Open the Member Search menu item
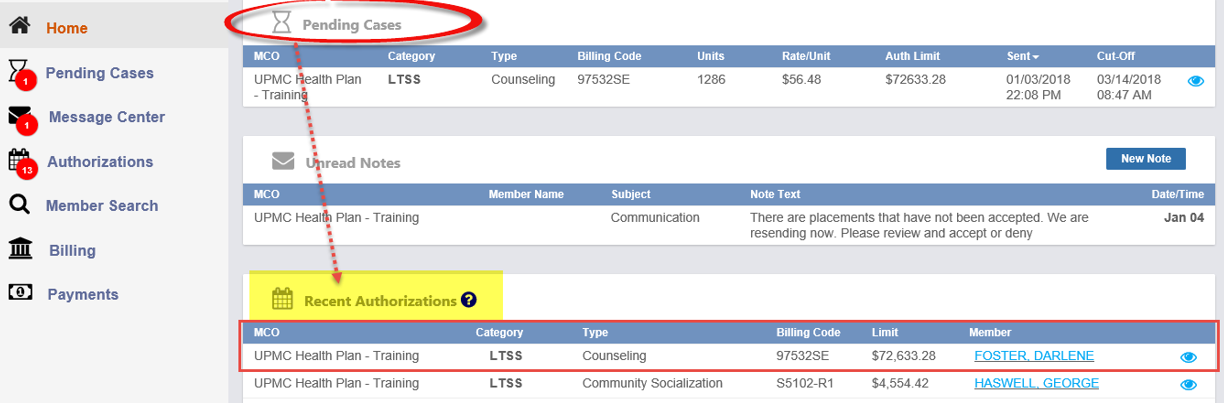 coord(102,205)
